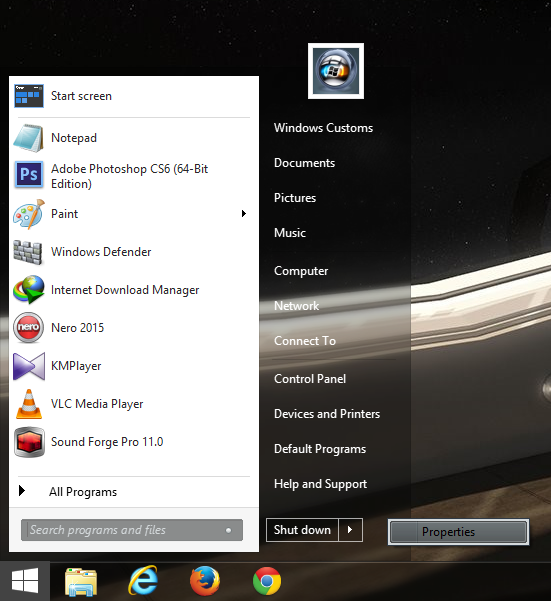Open Network from the Start menu
The height and width of the screenshot is (601, 551).
tap(297, 306)
